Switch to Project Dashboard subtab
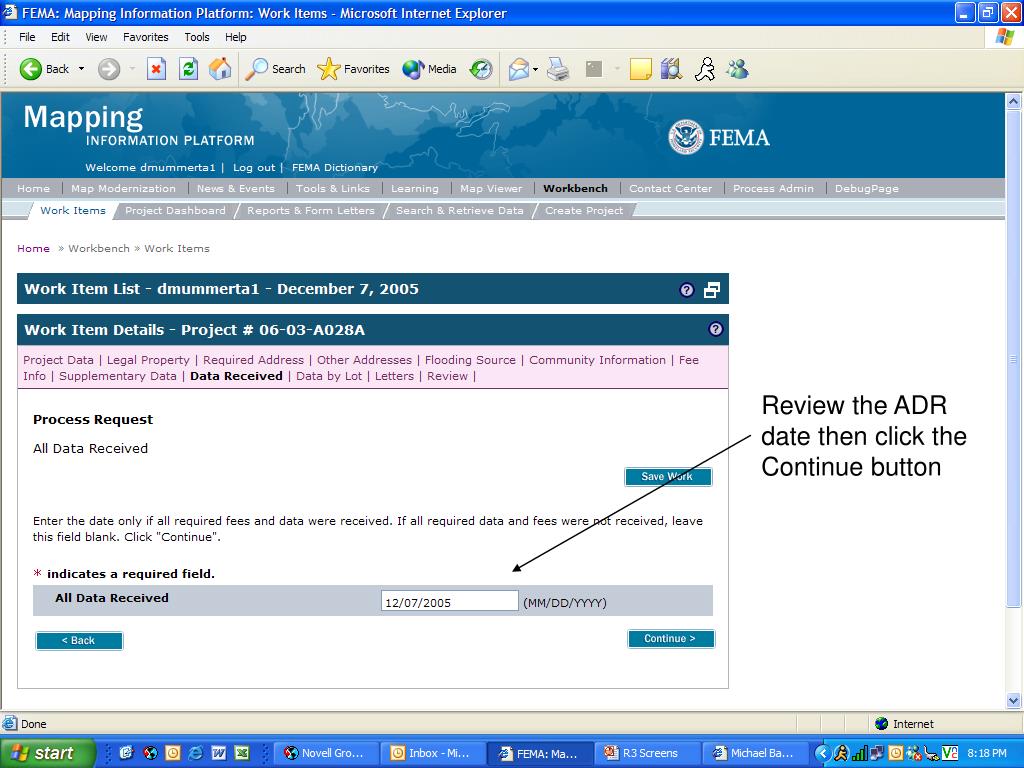 (175, 210)
